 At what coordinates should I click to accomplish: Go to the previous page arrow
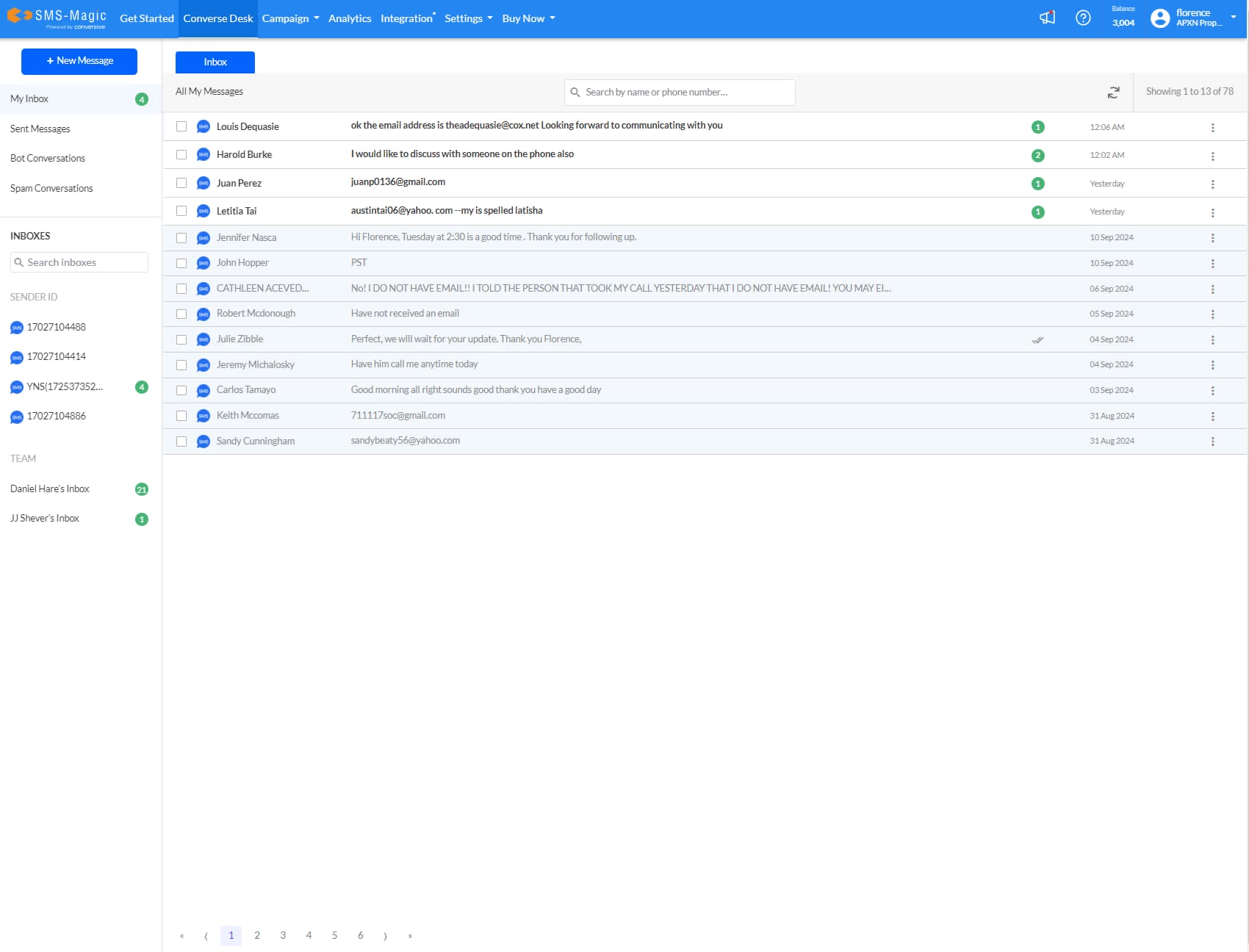tap(206, 936)
